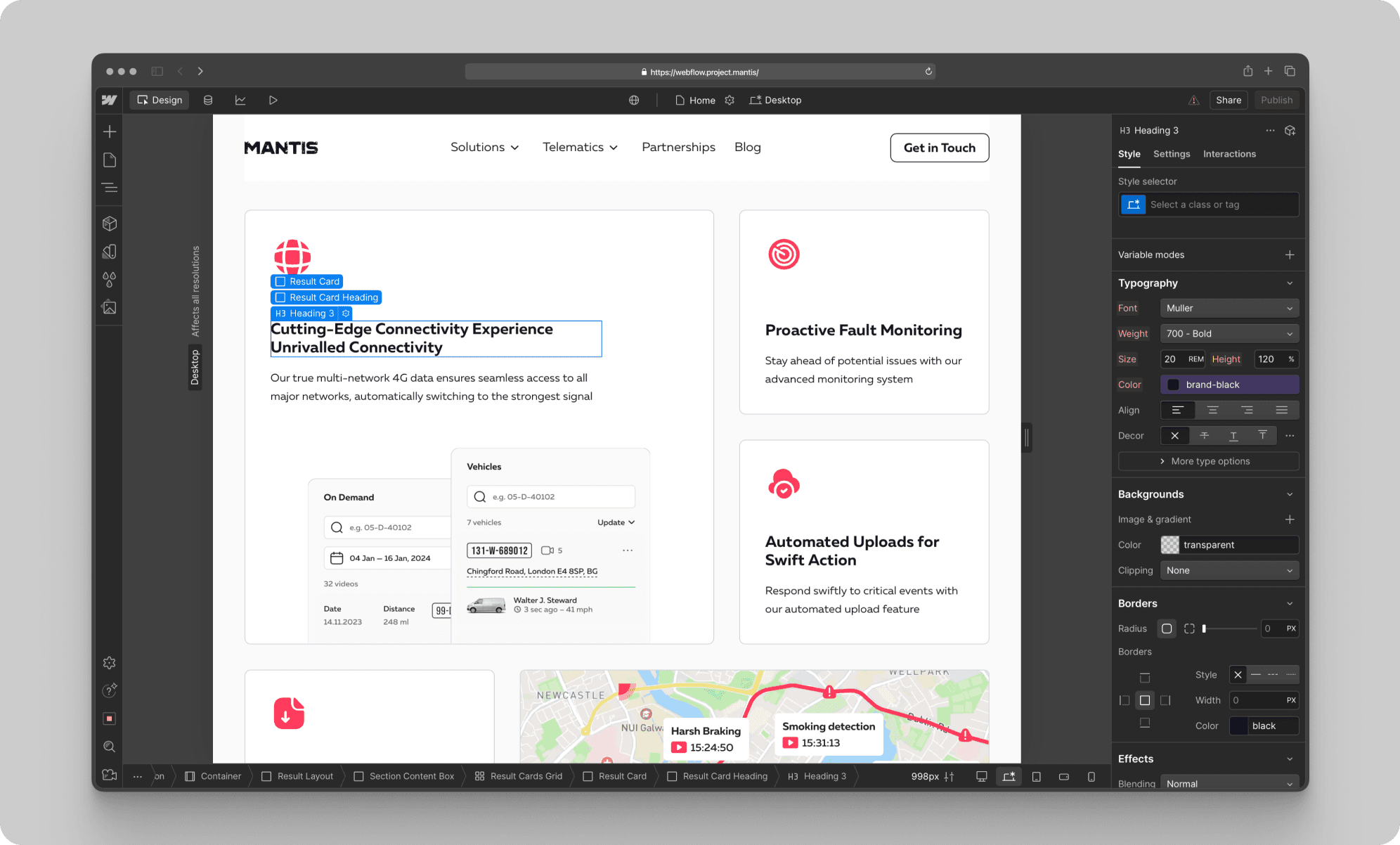The height and width of the screenshot is (845, 1400).
Task: Click the Preview play icon
Action: point(273,100)
